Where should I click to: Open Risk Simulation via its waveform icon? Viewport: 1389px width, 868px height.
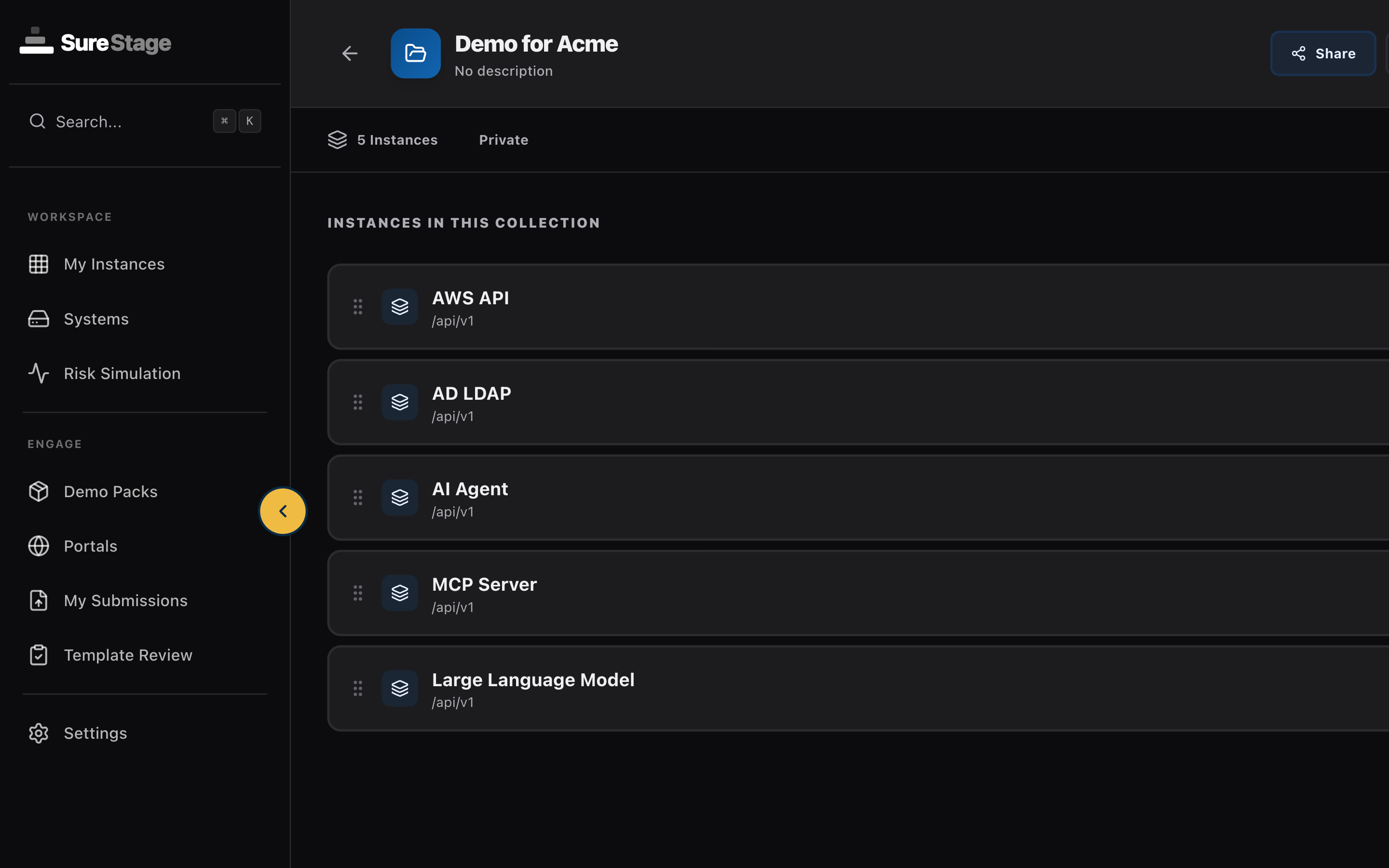tap(38, 373)
